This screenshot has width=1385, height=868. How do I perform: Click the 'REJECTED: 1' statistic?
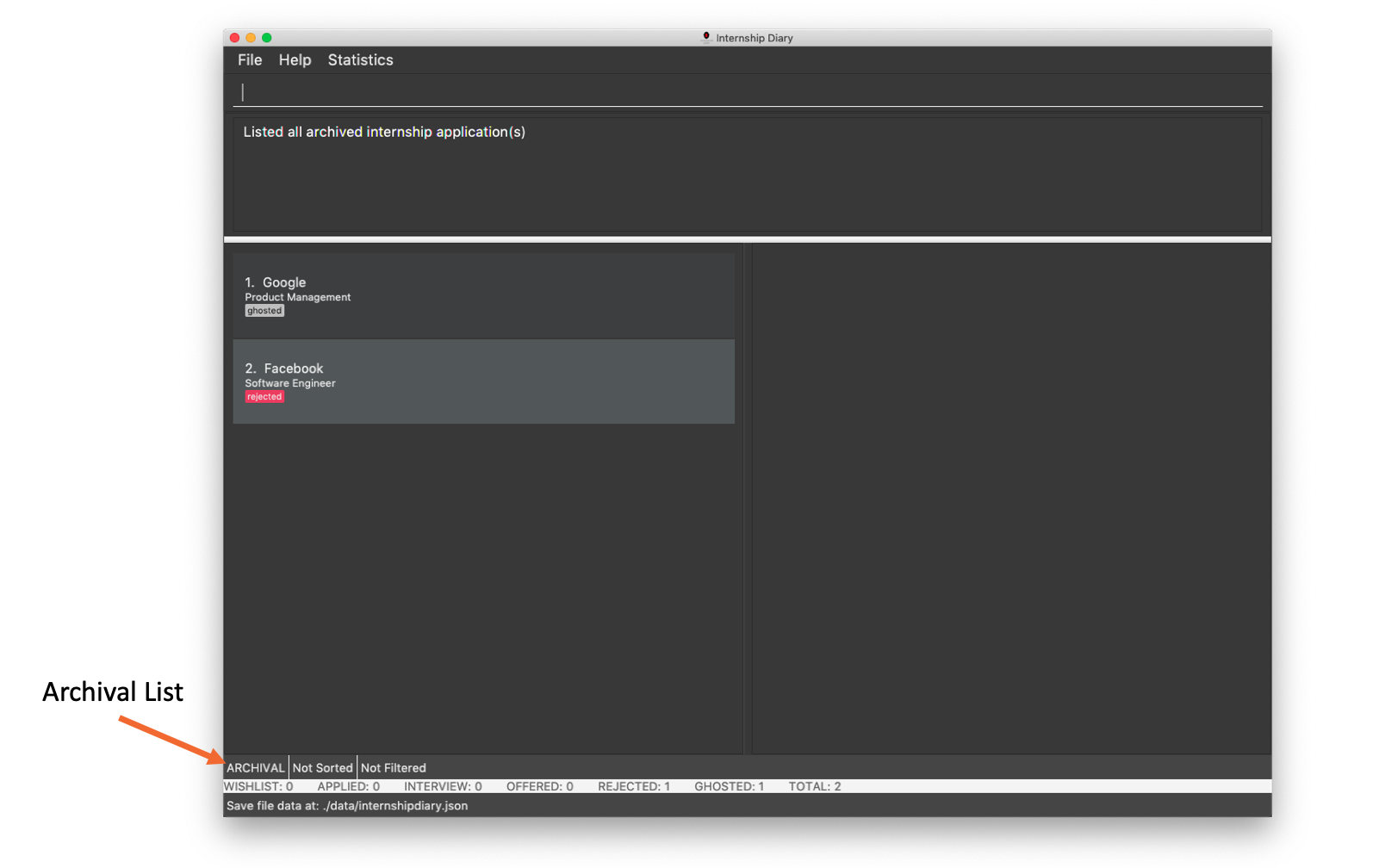pyautogui.click(x=634, y=786)
